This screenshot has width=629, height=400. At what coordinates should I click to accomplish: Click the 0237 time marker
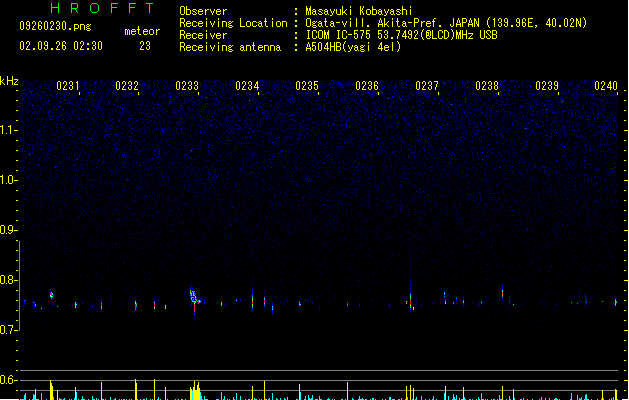pos(427,86)
